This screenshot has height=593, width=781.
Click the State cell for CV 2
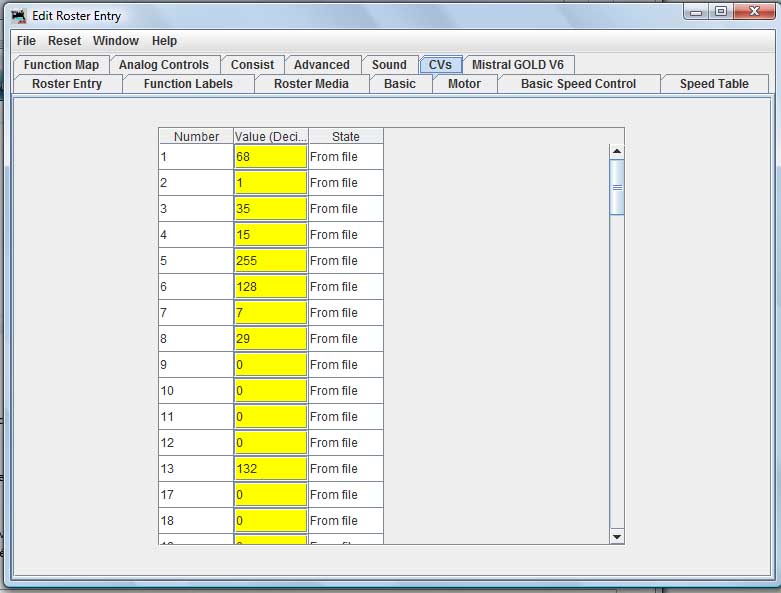coord(346,183)
